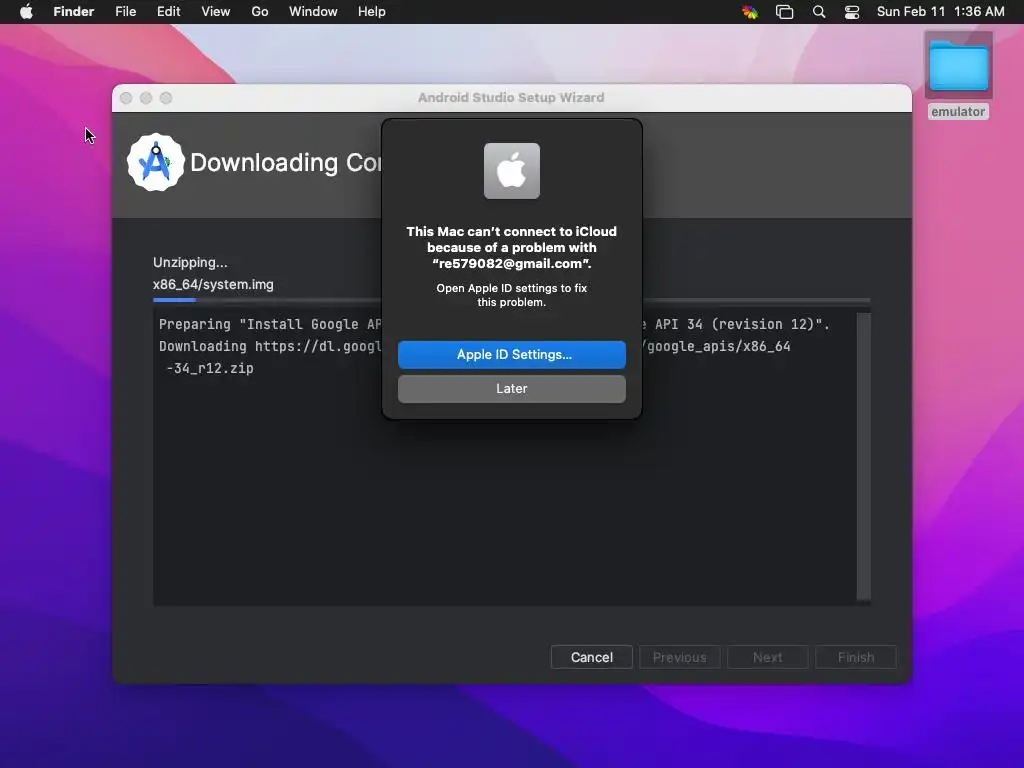Open the Go menu
This screenshot has width=1024, height=768.
(x=260, y=12)
